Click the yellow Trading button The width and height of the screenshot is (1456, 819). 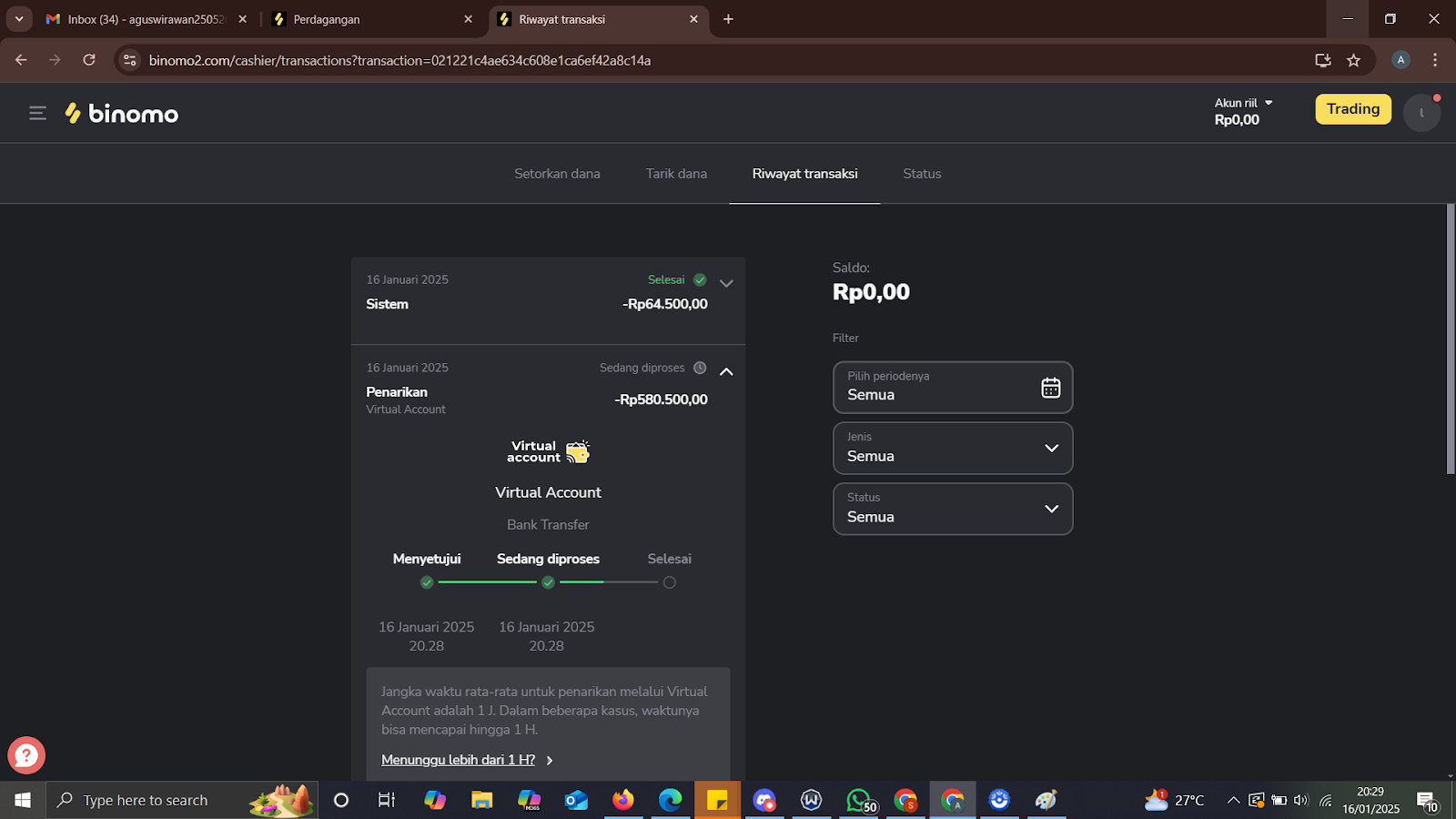click(x=1352, y=108)
